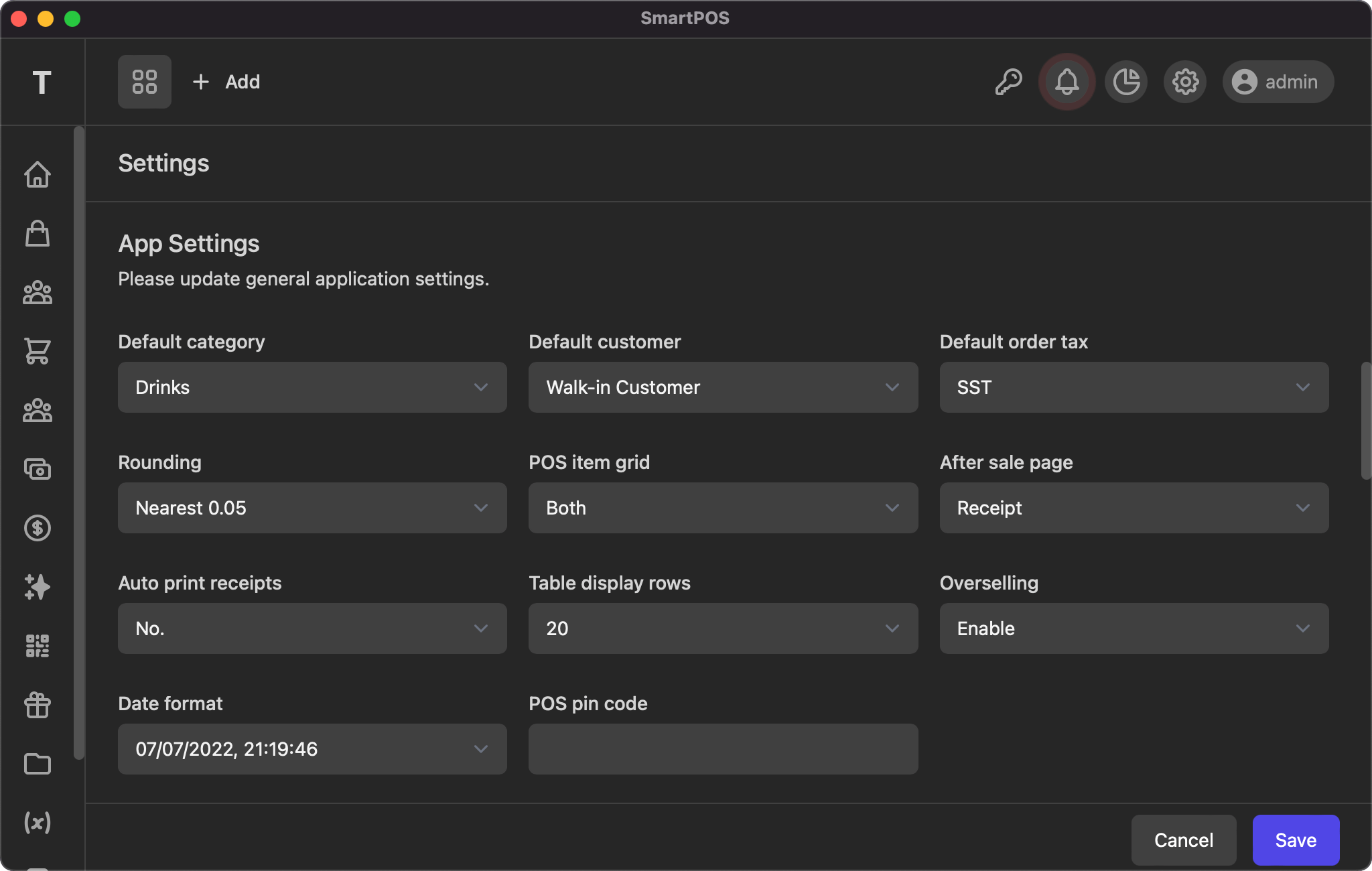Click the key icon in top bar
Viewport: 1372px width, 871px height.
click(x=1008, y=82)
